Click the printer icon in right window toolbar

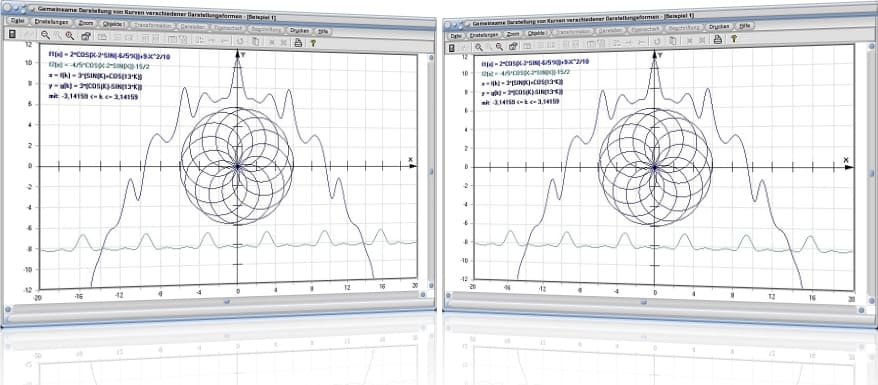[x=718, y=39]
